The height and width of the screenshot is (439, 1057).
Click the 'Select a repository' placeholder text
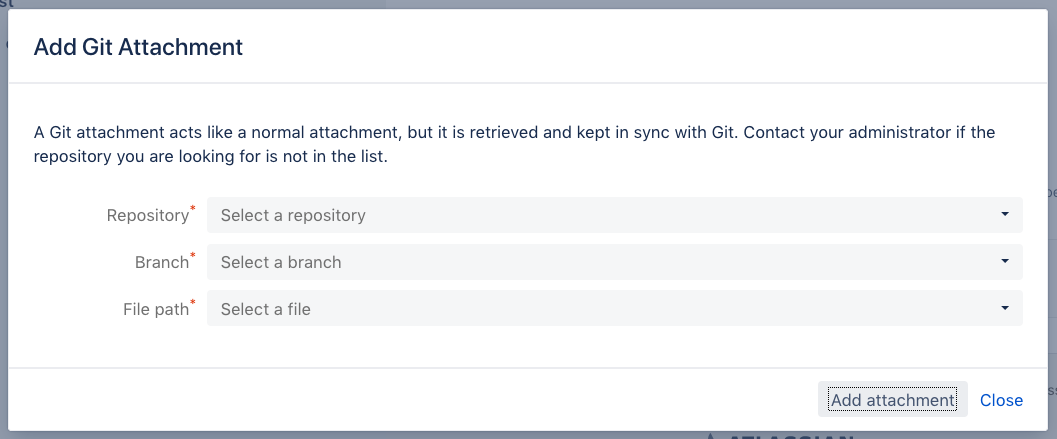coord(293,215)
